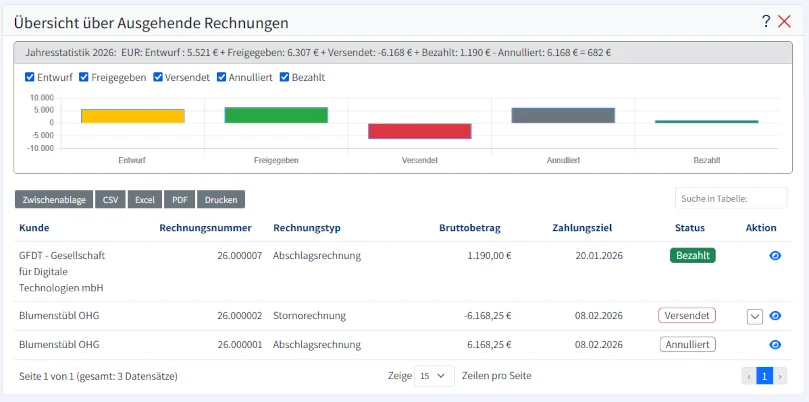
Task: Click the Bezahlt status badge
Action: [693, 255]
